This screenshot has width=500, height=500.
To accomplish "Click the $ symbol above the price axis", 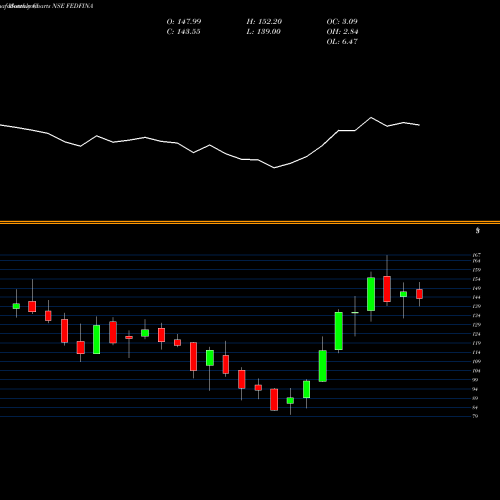I will [478, 230].
